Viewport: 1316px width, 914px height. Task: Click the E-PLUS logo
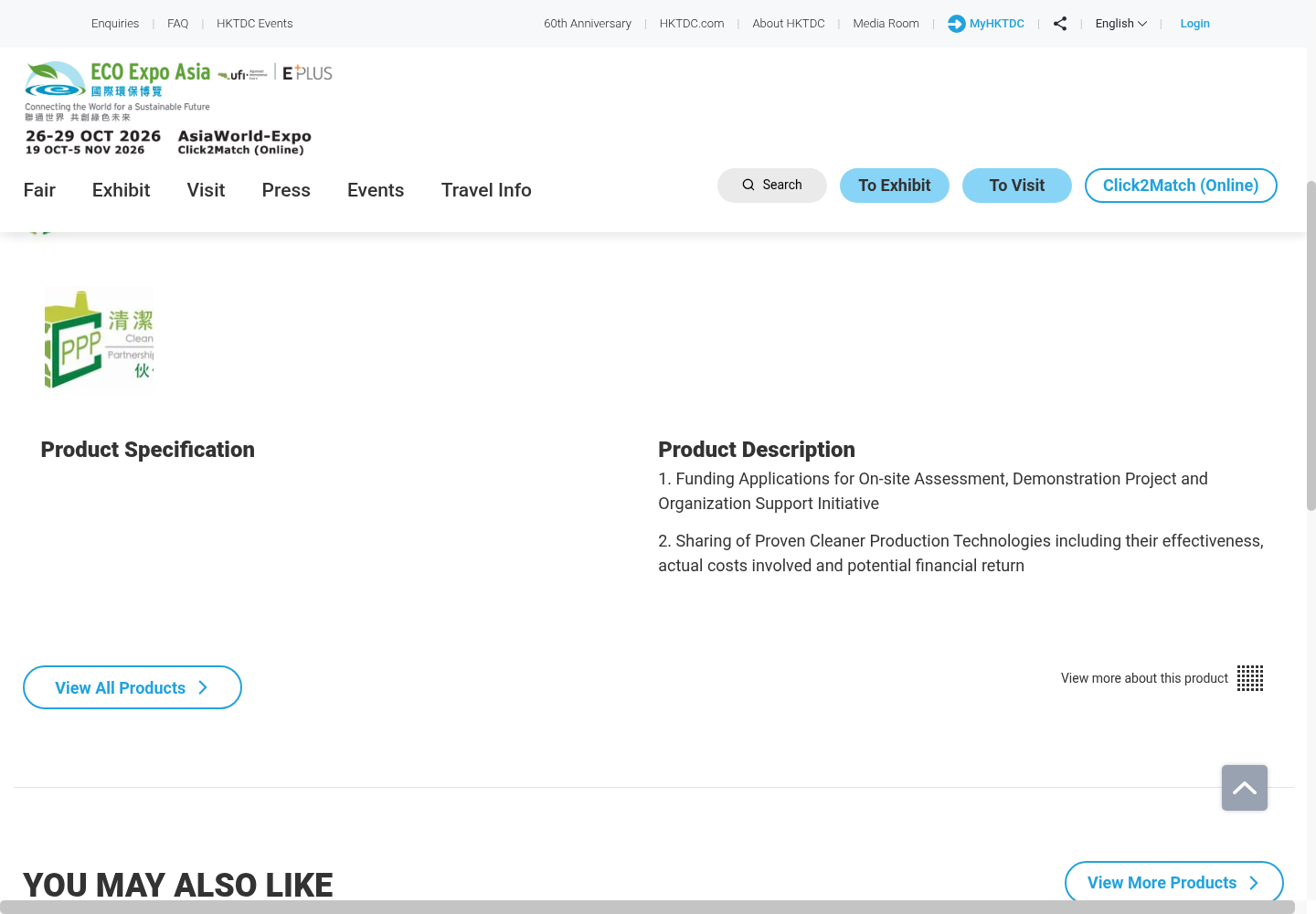click(308, 73)
